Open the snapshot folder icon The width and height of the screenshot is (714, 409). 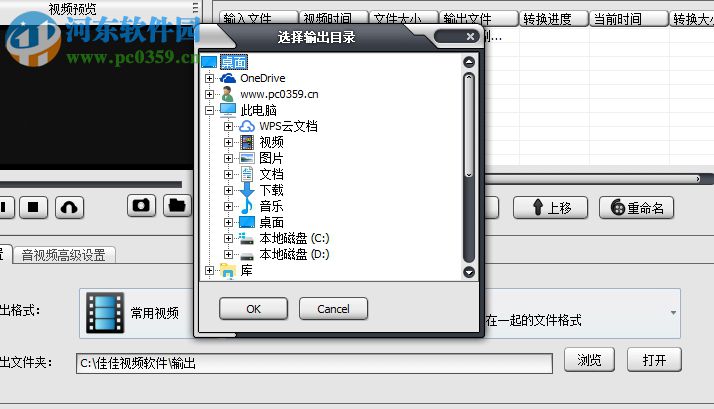177,205
